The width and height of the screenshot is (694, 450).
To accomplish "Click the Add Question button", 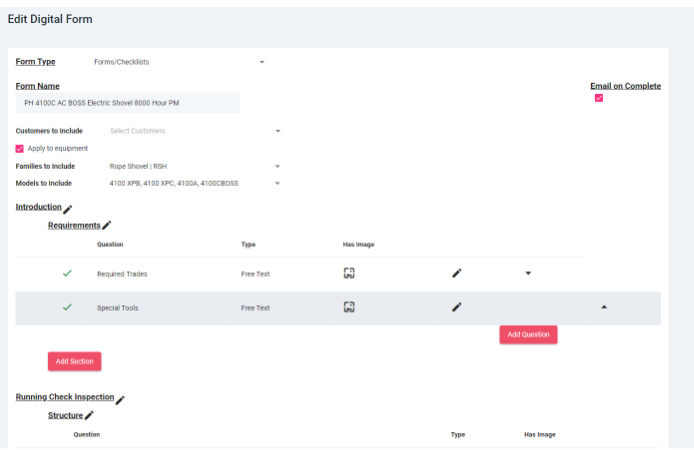I will 528,335.
